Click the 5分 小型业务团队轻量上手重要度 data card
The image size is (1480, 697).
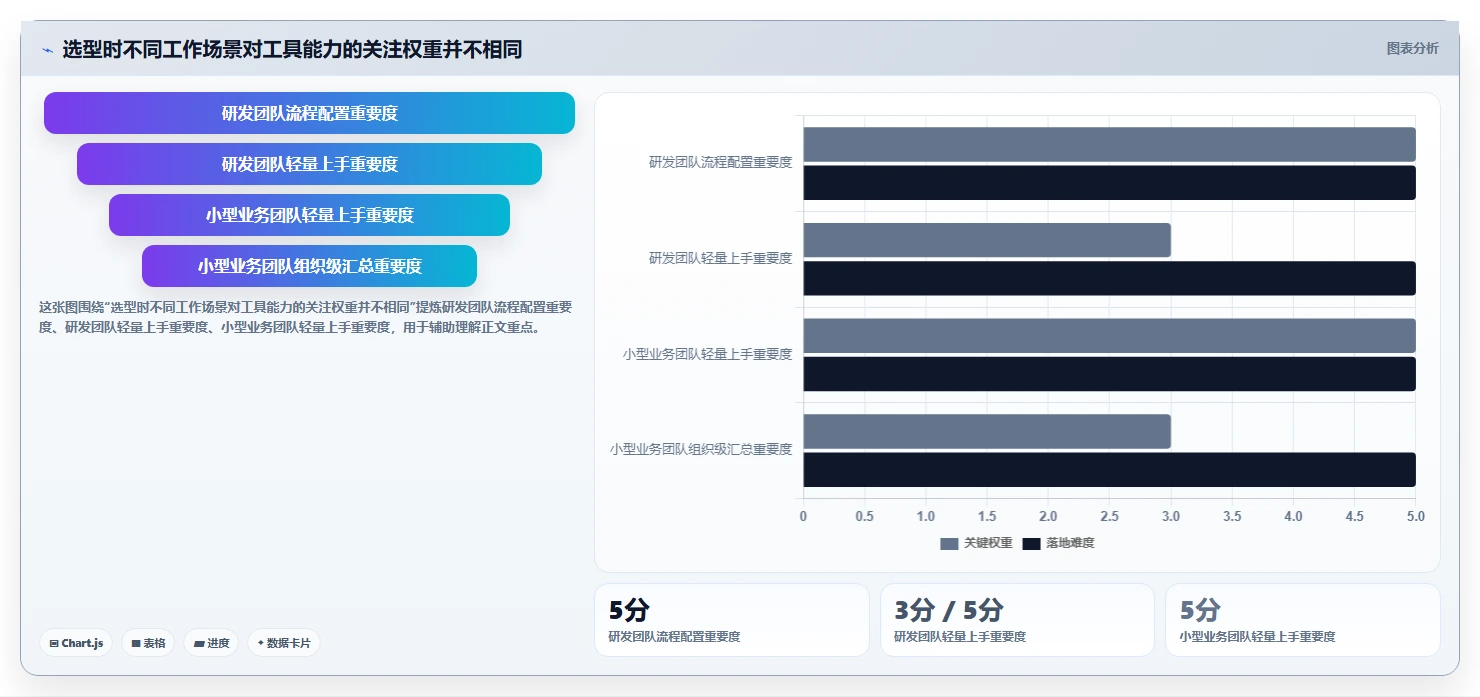click(x=1303, y=620)
